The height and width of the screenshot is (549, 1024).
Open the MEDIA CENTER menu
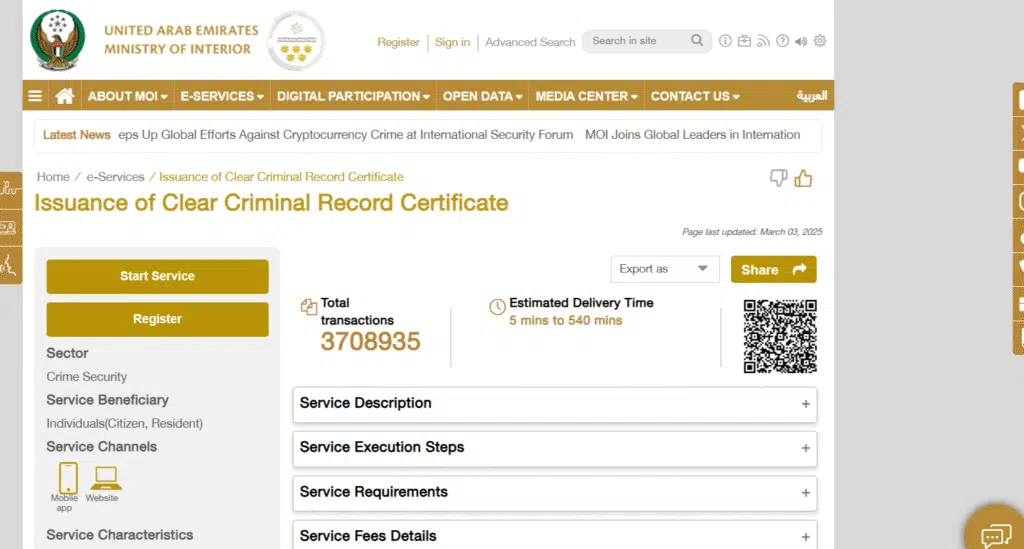click(x=587, y=96)
